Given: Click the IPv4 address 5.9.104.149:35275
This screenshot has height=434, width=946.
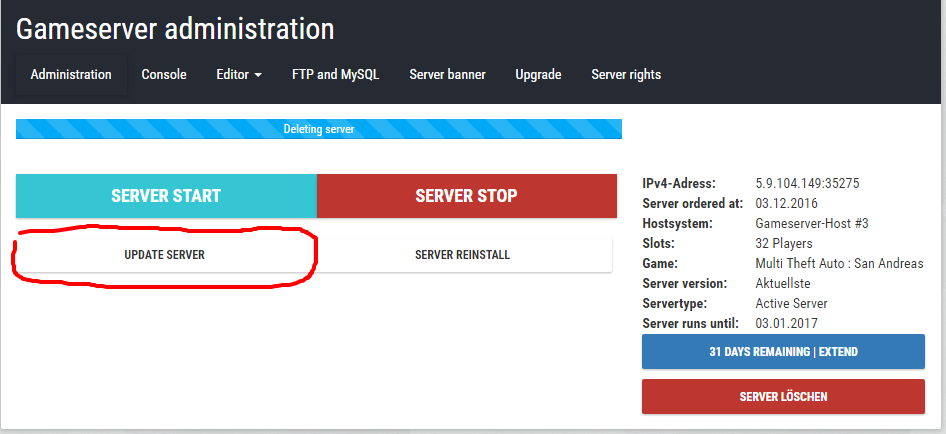Looking at the screenshot, I should click(x=807, y=184).
